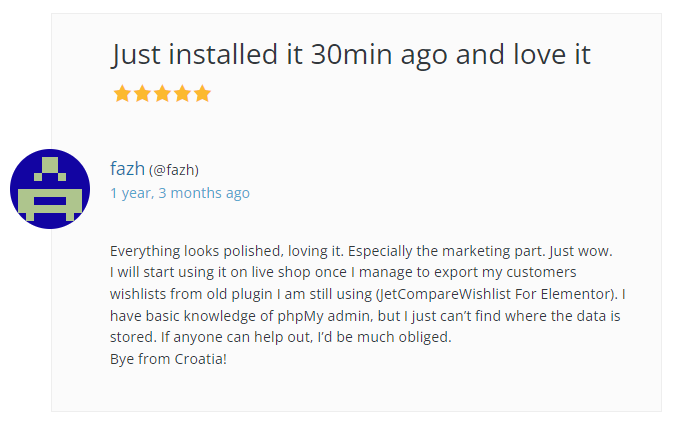Open the fazh username profile link
The image size is (677, 428).
127,169
